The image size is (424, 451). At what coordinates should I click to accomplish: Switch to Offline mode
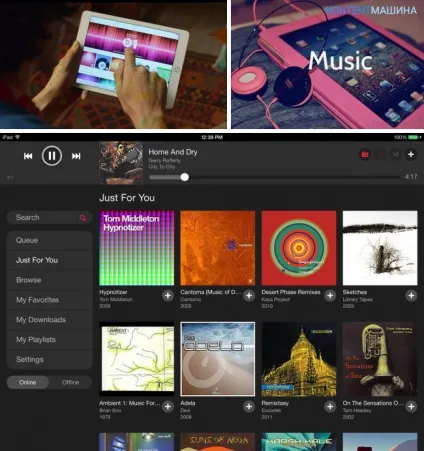(70, 382)
